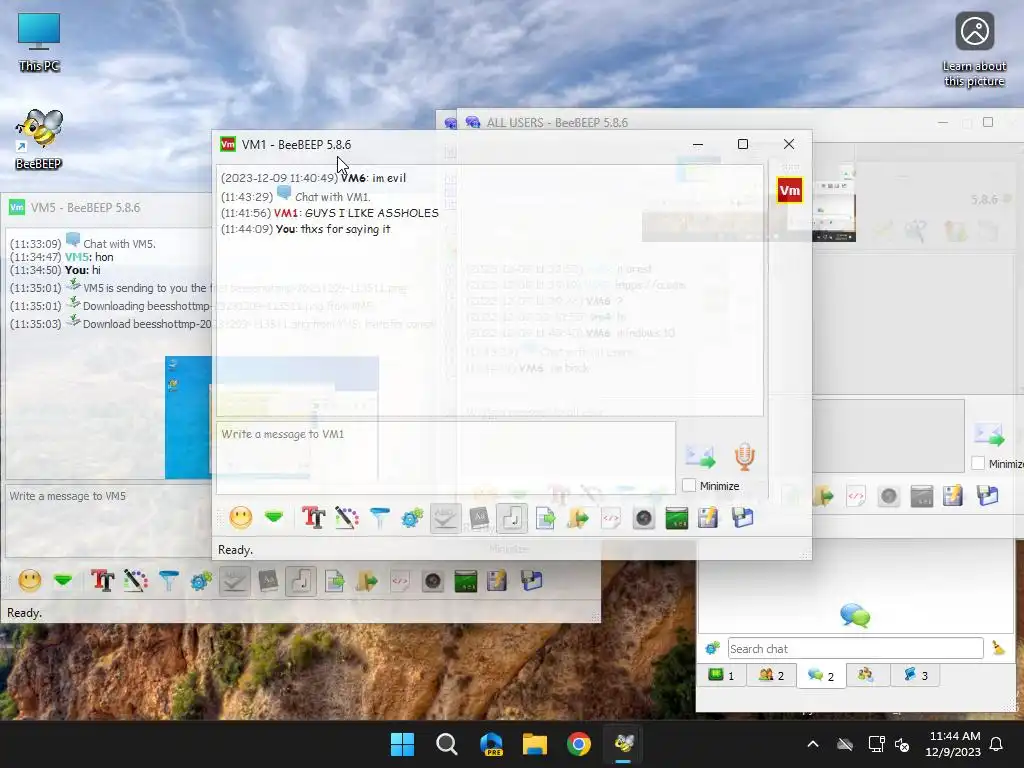Toggle spell checking button in VM5 toolbar
This screenshot has height=768, width=1024.
(234, 581)
